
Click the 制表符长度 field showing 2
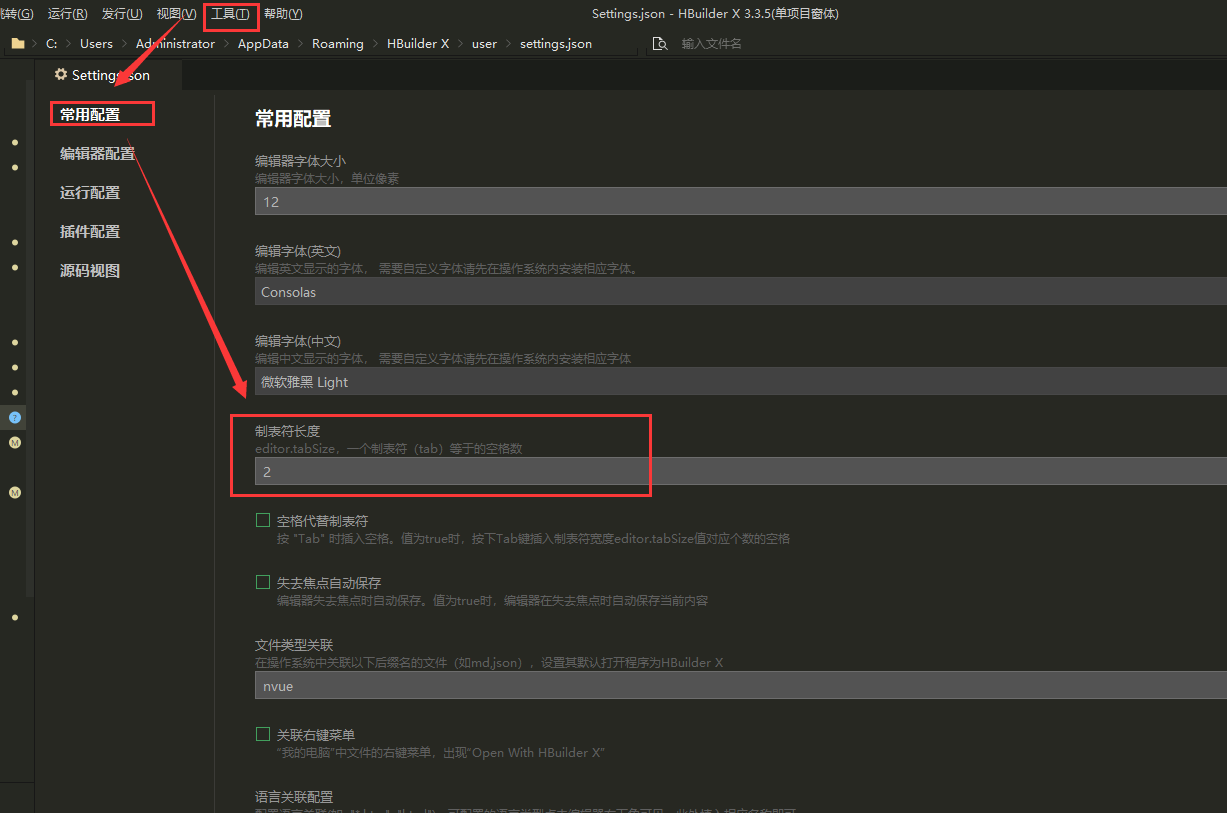pos(741,471)
